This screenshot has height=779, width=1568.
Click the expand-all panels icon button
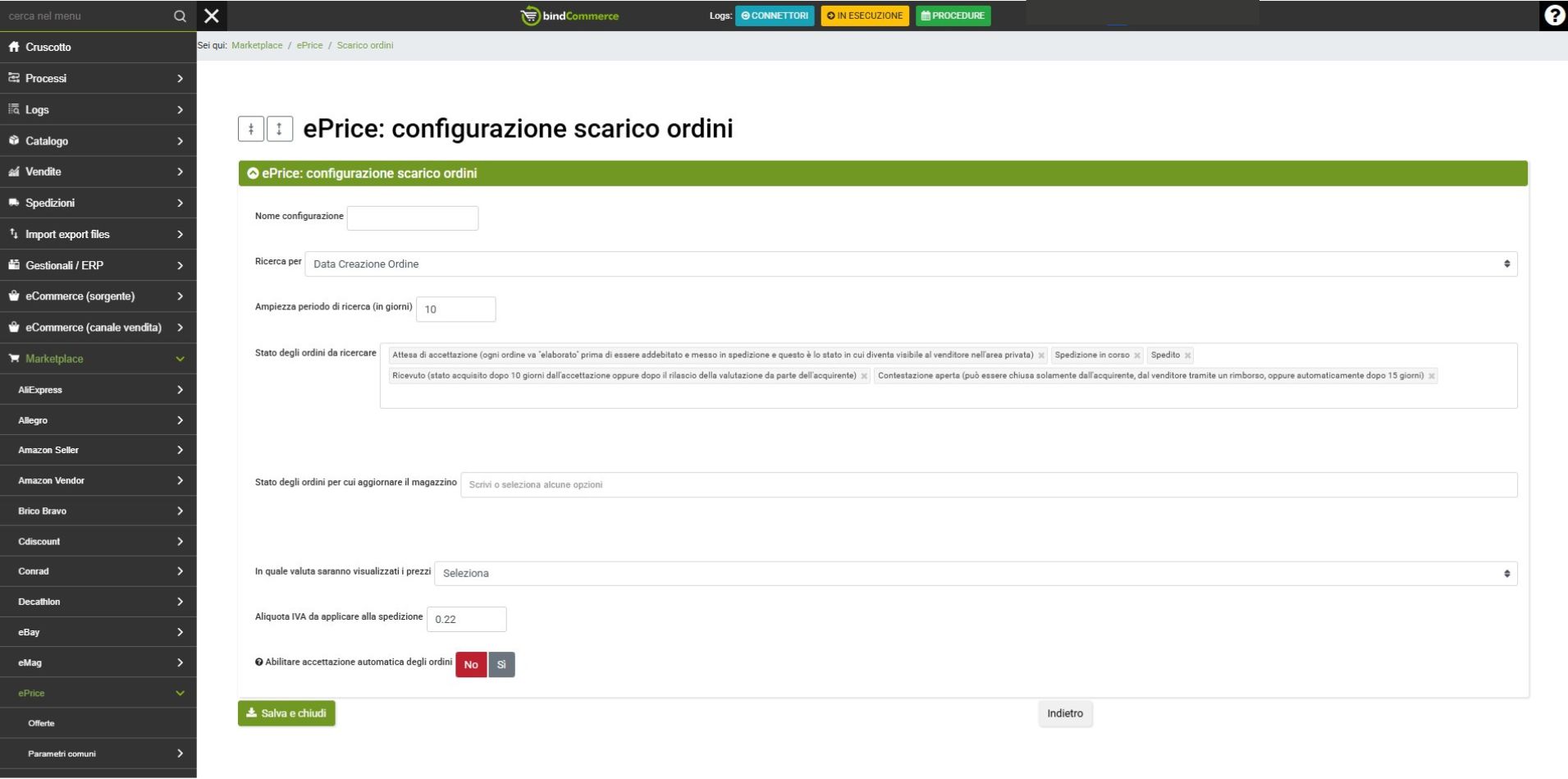pos(280,129)
